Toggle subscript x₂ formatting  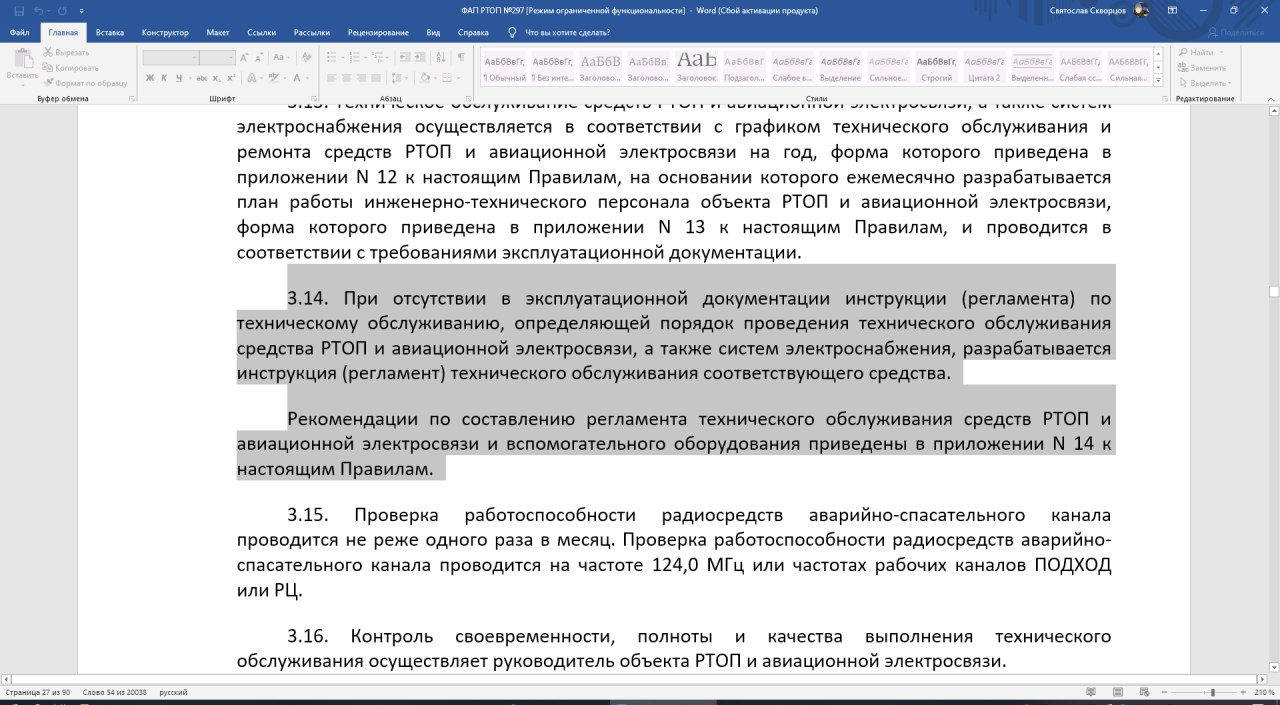click(218, 78)
